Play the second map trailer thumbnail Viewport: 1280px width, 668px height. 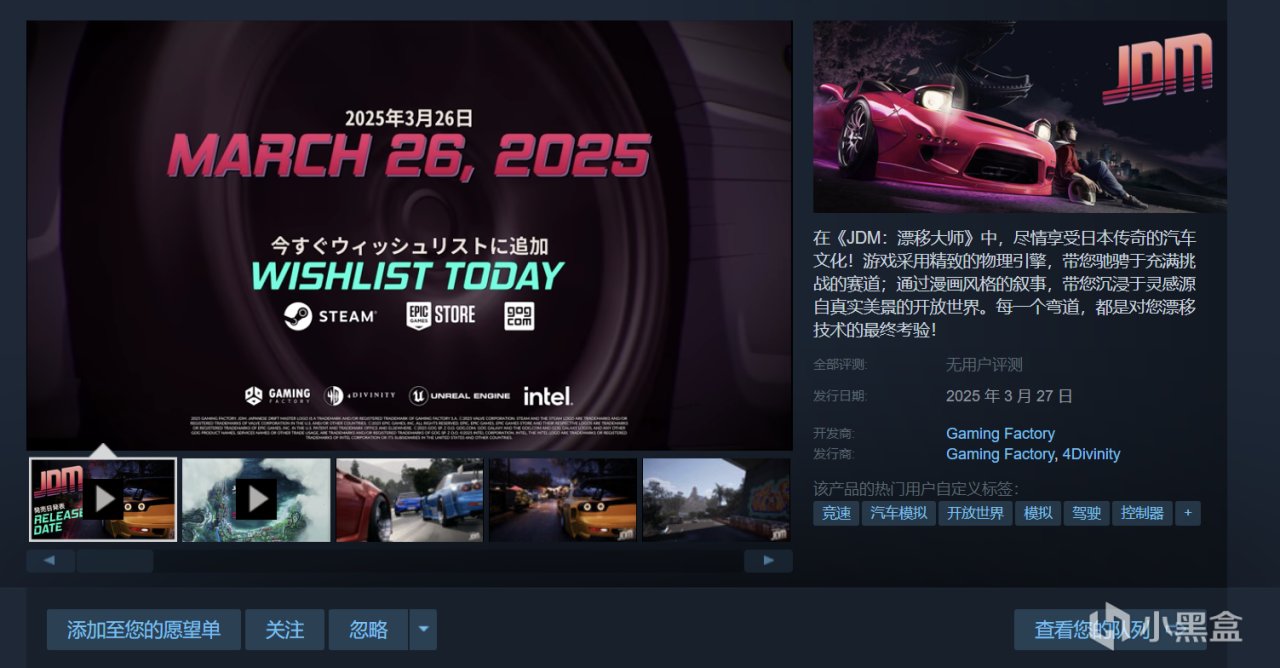coord(256,499)
